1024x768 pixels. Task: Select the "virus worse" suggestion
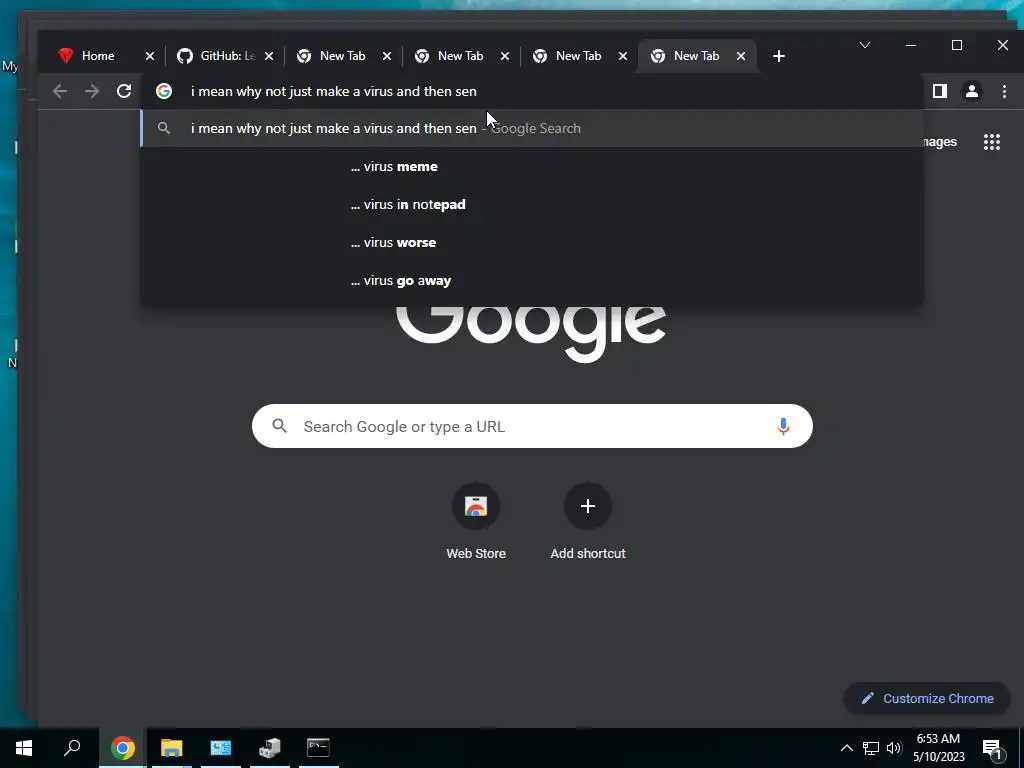point(532,242)
